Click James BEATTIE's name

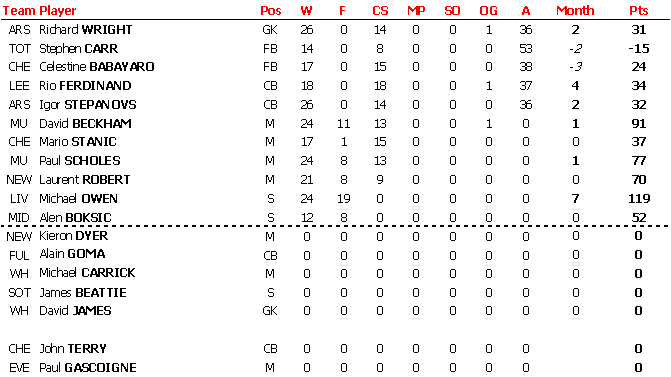click(83, 293)
